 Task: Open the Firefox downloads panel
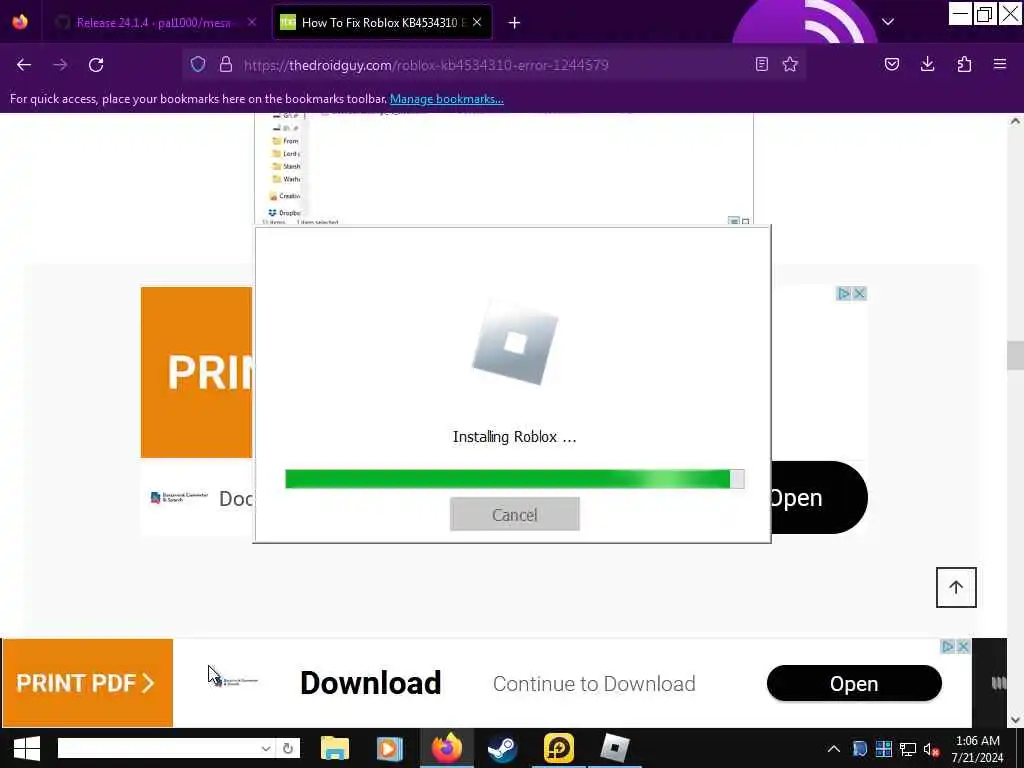[x=927, y=64]
